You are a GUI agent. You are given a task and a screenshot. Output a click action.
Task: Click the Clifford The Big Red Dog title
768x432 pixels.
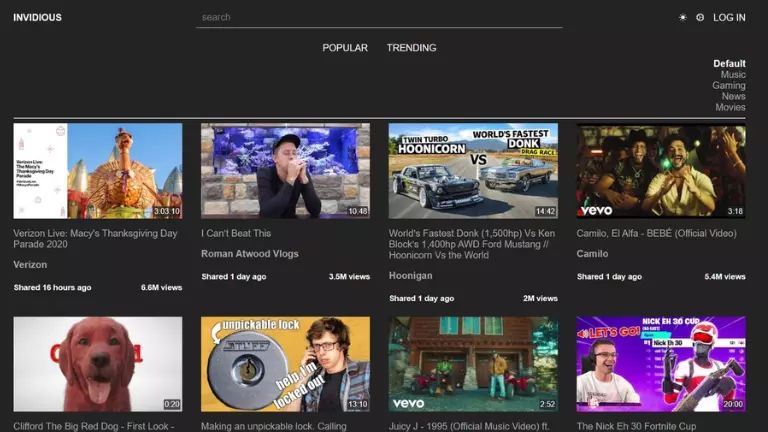(x=94, y=427)
